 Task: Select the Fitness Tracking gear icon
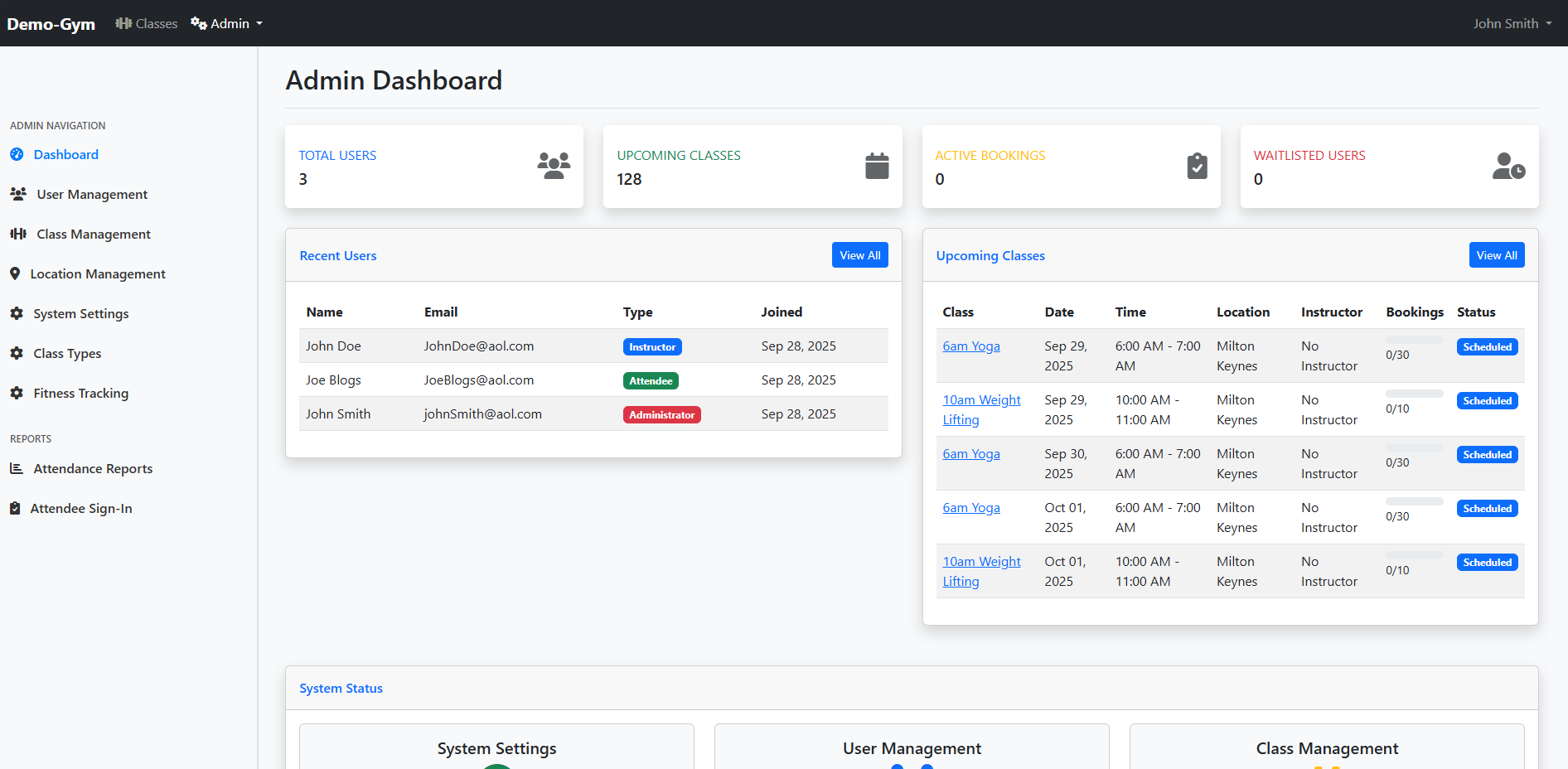click(16, 393)
